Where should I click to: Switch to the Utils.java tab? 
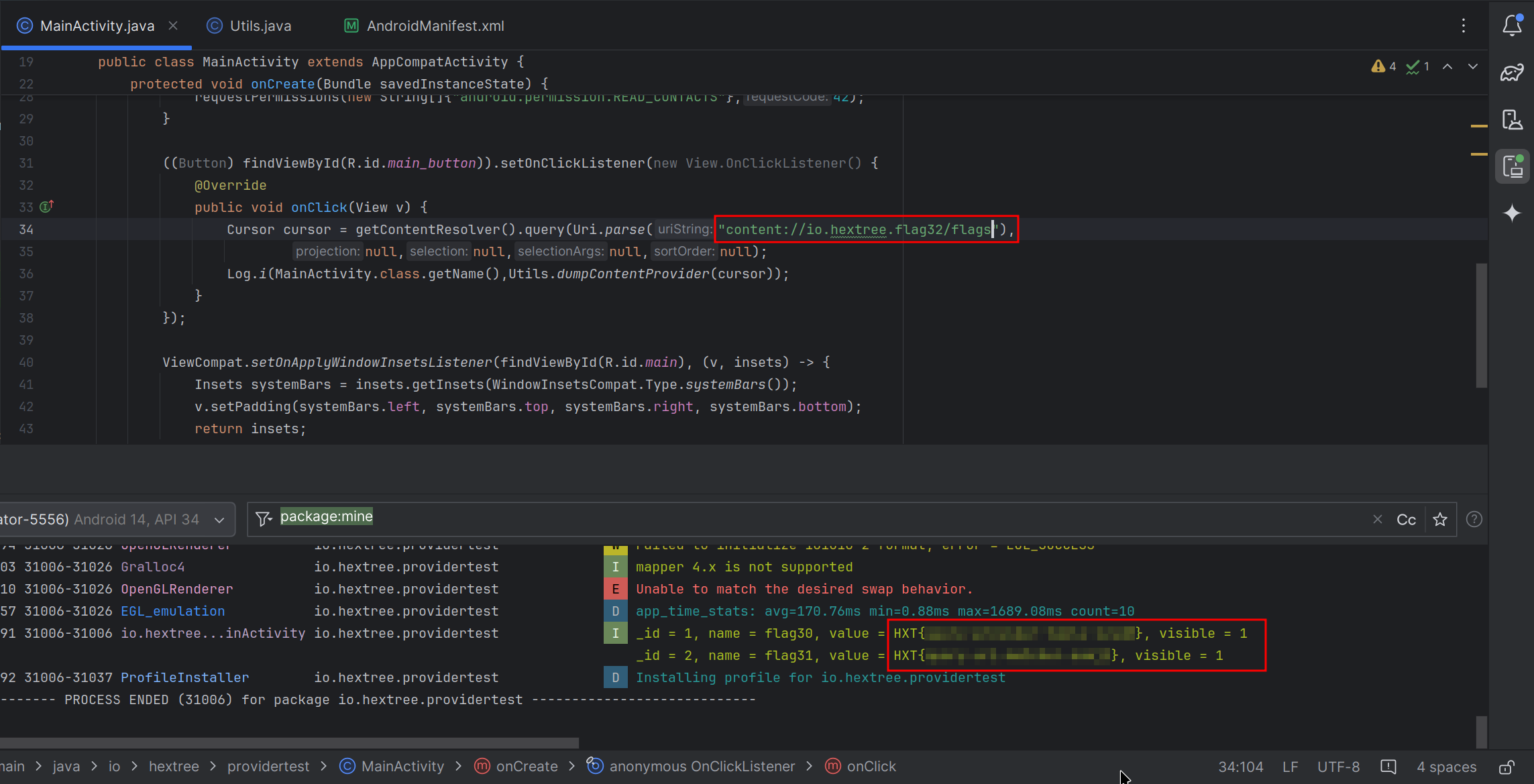coord(249,25)
